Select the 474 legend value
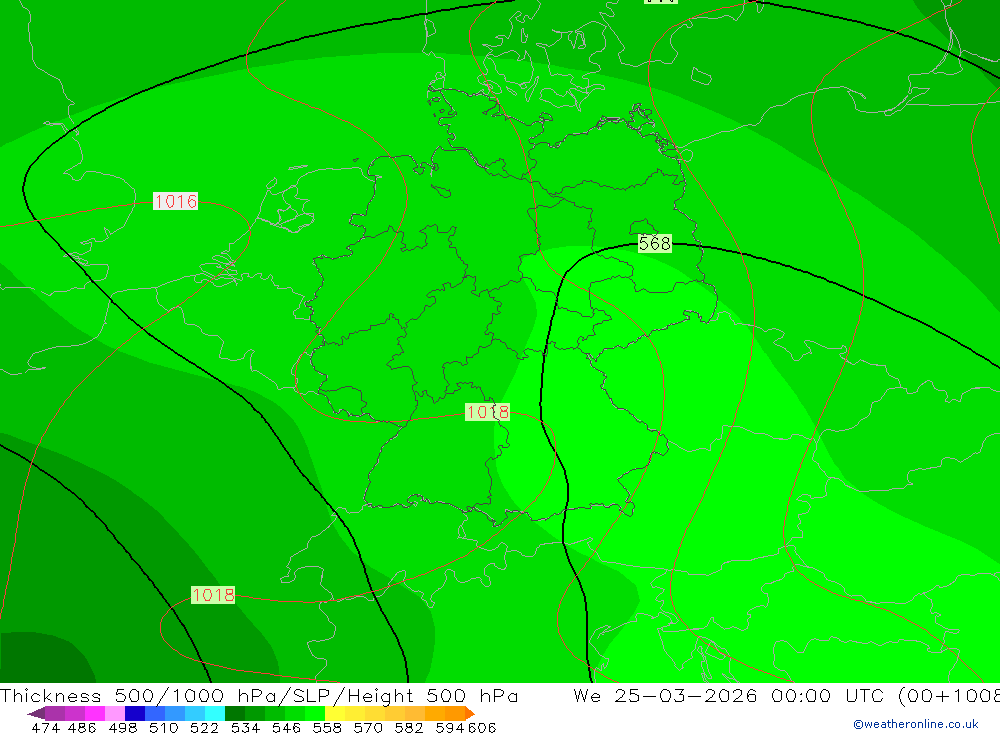 [45, 728]
